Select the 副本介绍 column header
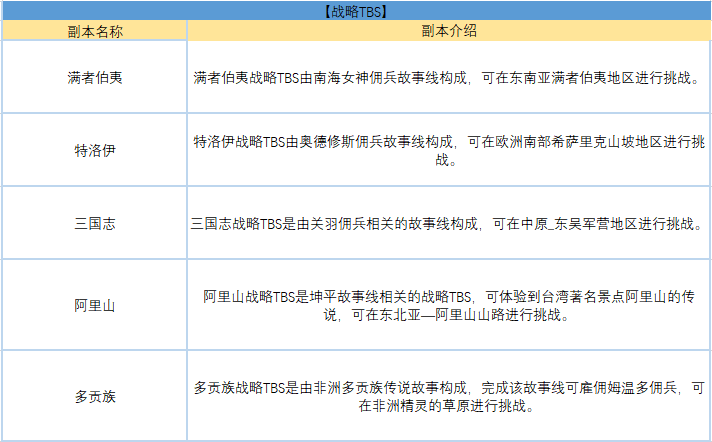The height and width of the screenshot is (442, 712). pyautogui.click(x=449, y=31)
